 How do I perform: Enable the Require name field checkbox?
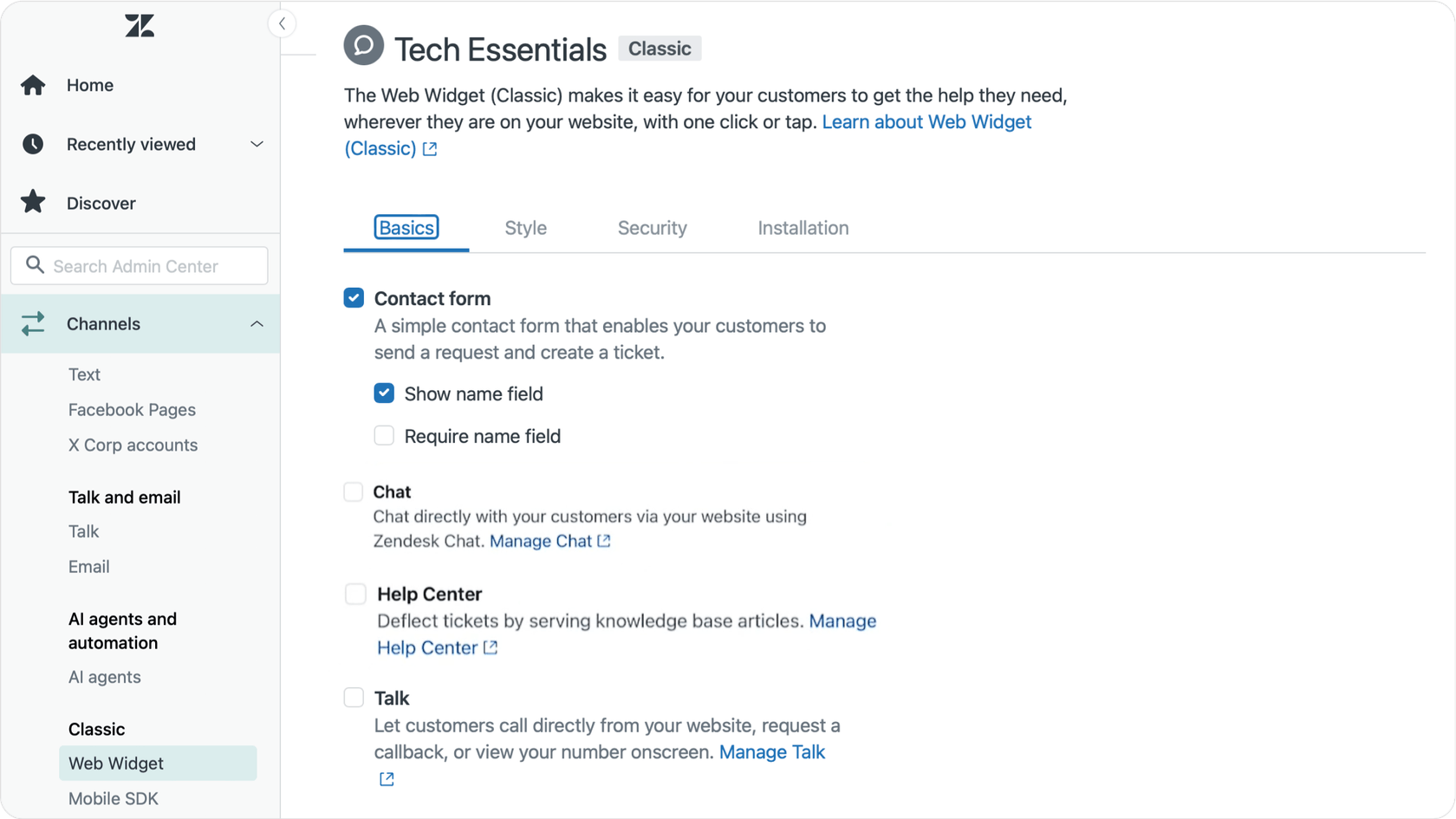tap(384, 436)
